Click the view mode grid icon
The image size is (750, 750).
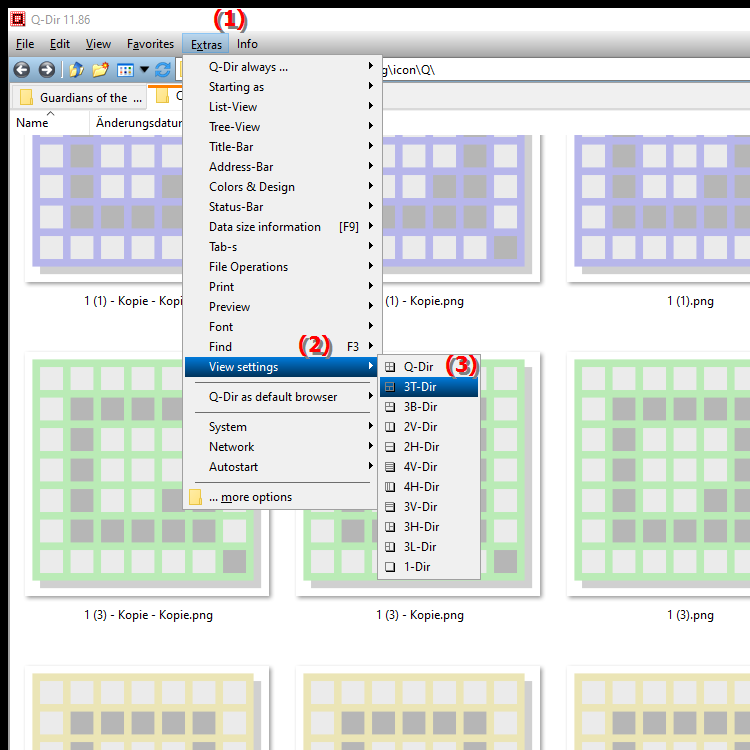point(125,70)
